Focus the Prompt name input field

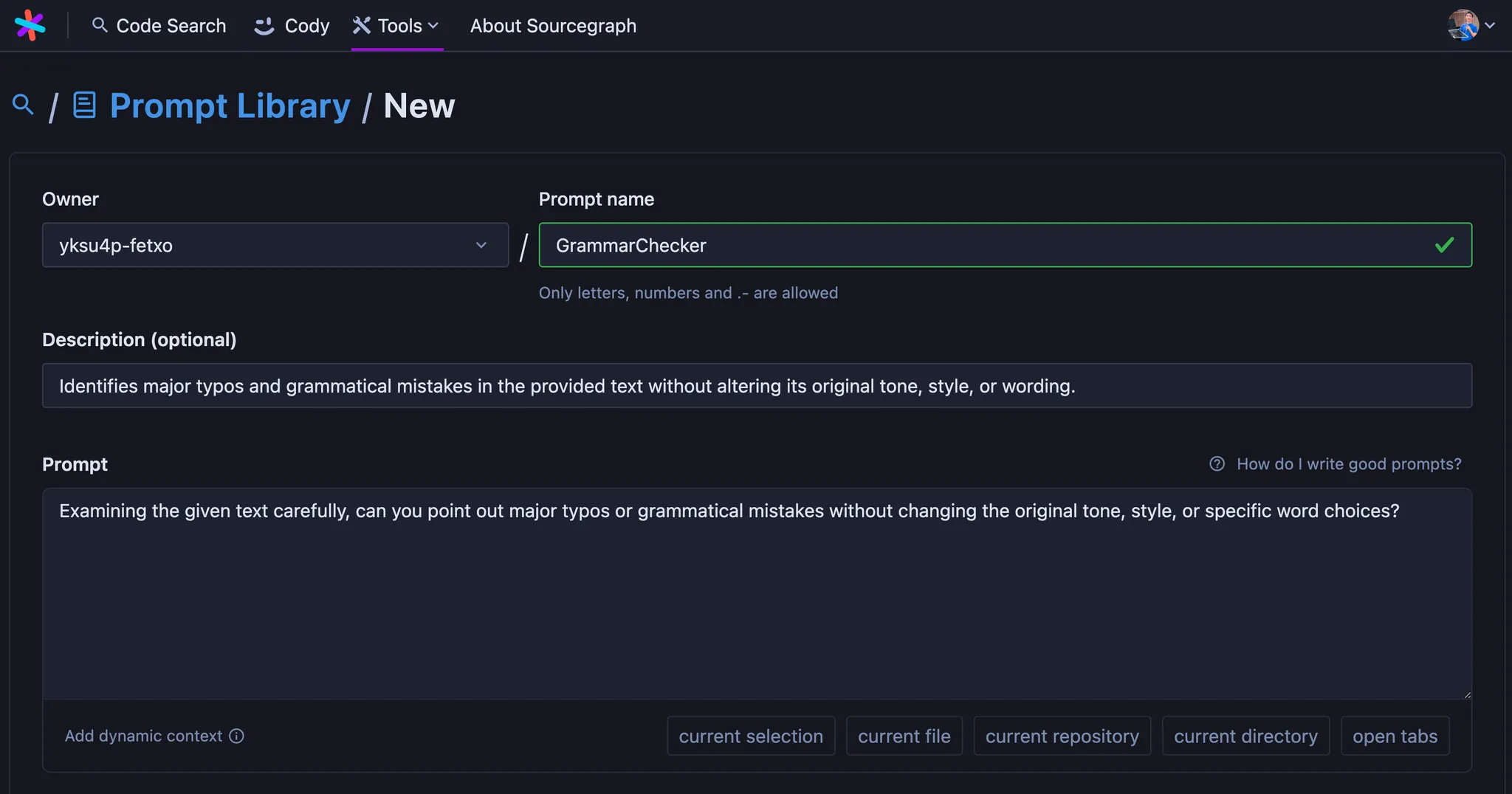1005,245
